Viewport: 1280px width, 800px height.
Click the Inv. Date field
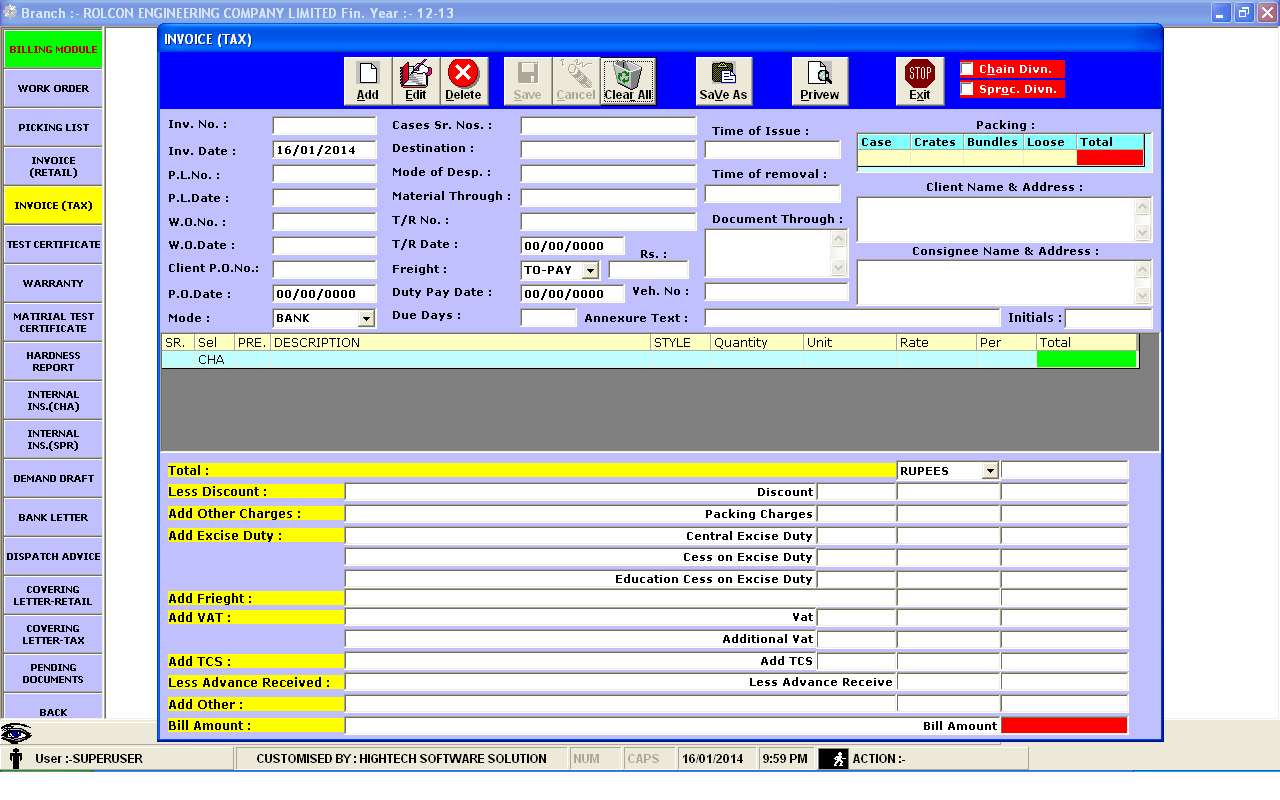[324, 150]
